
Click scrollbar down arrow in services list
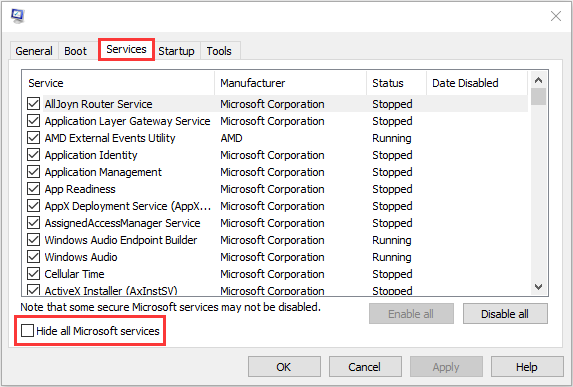pyautogui.click(x=538, y=287)
